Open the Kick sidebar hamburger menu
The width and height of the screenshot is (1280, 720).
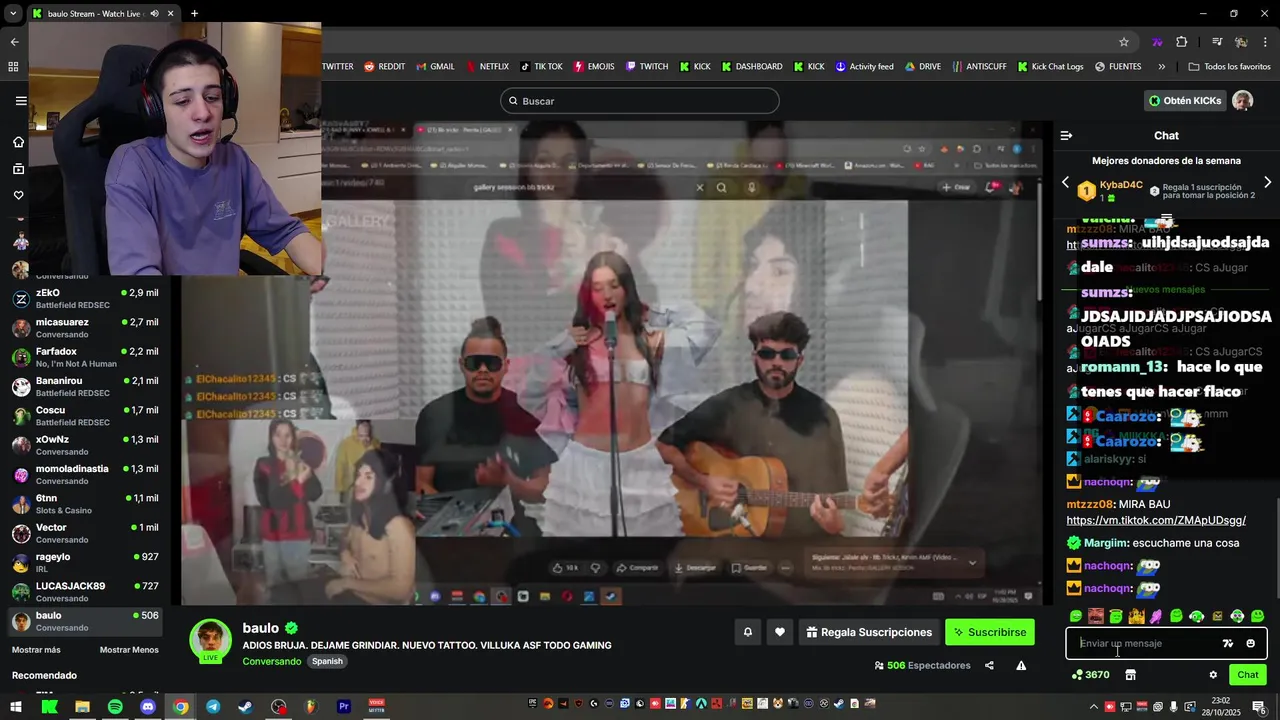pos(21,100)
